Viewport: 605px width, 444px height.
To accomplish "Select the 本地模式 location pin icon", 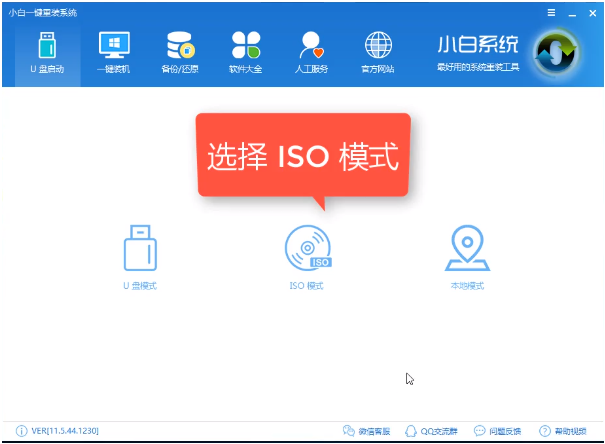I will point(467,248).
